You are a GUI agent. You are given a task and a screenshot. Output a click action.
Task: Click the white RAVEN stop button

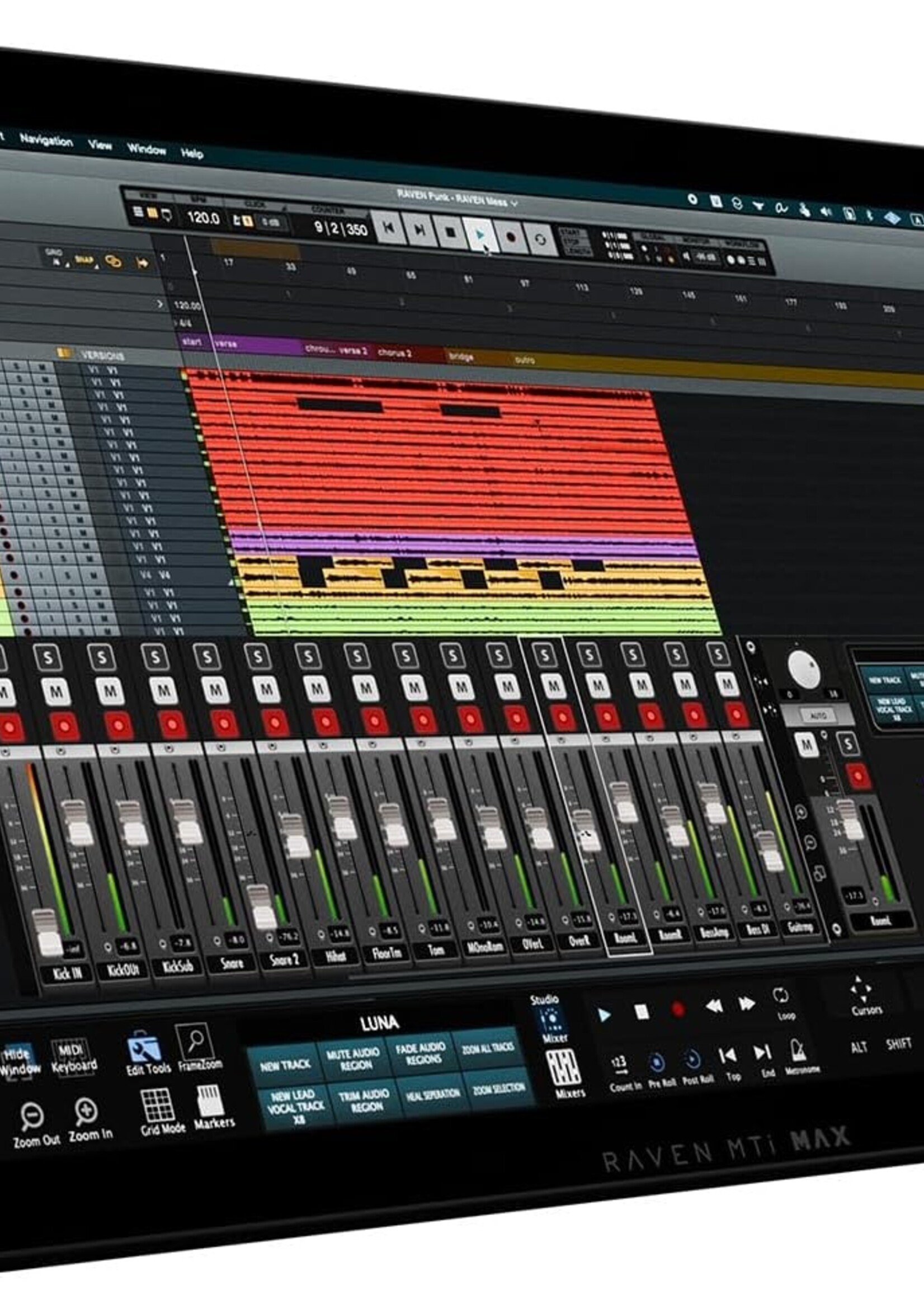[641, 1011]
